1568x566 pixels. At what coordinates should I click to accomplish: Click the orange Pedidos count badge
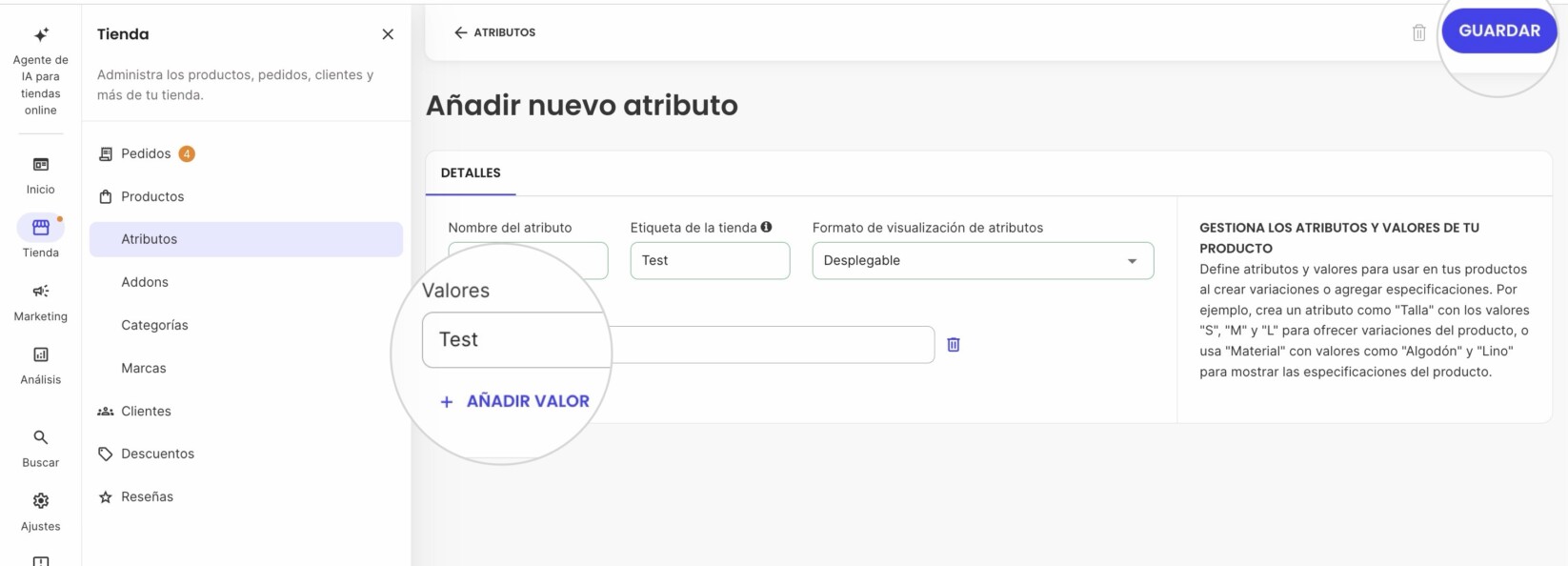(x=187, y=153)
